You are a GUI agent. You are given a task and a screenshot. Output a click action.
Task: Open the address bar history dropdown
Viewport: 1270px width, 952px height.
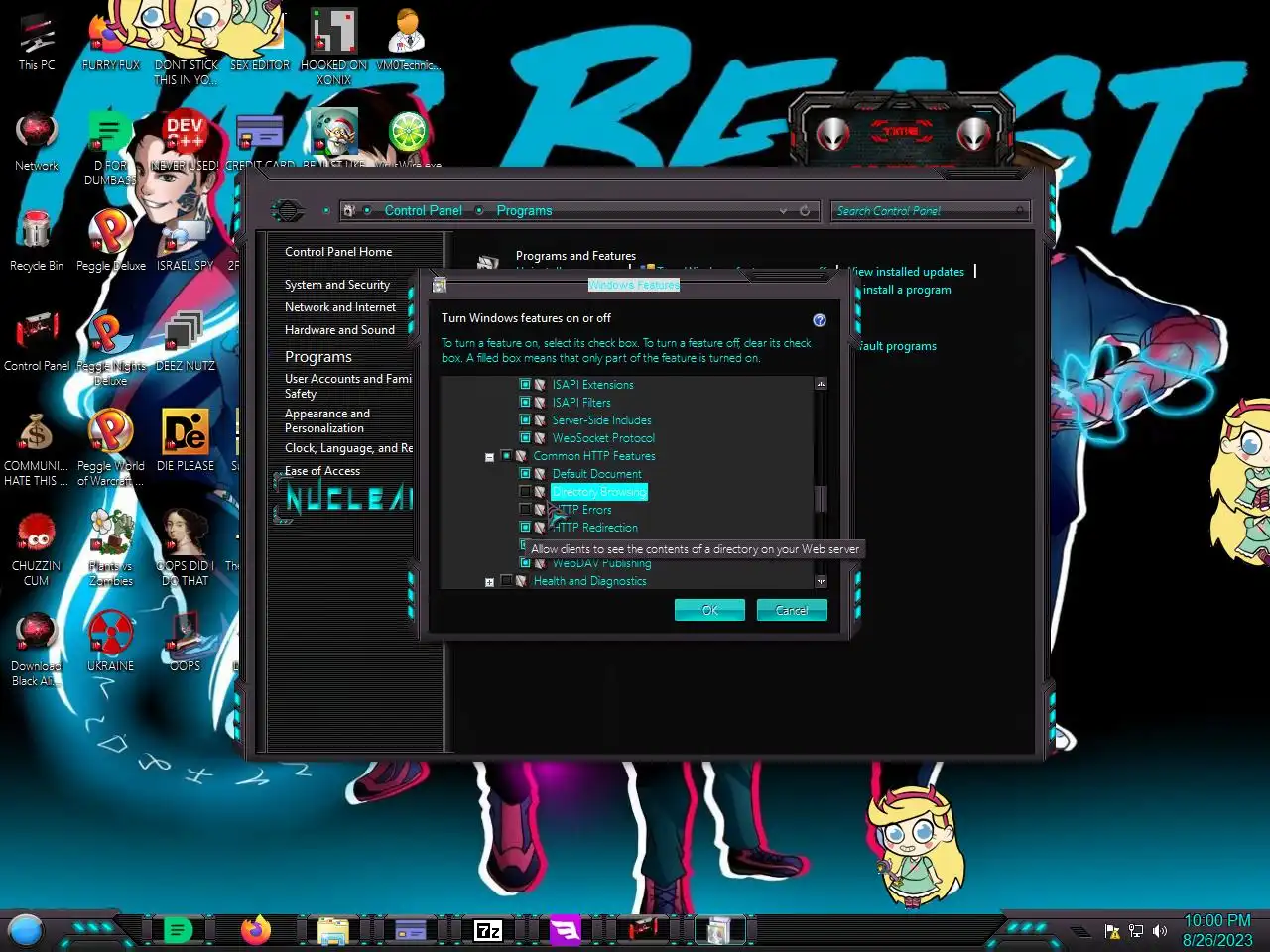click(783, 211)
